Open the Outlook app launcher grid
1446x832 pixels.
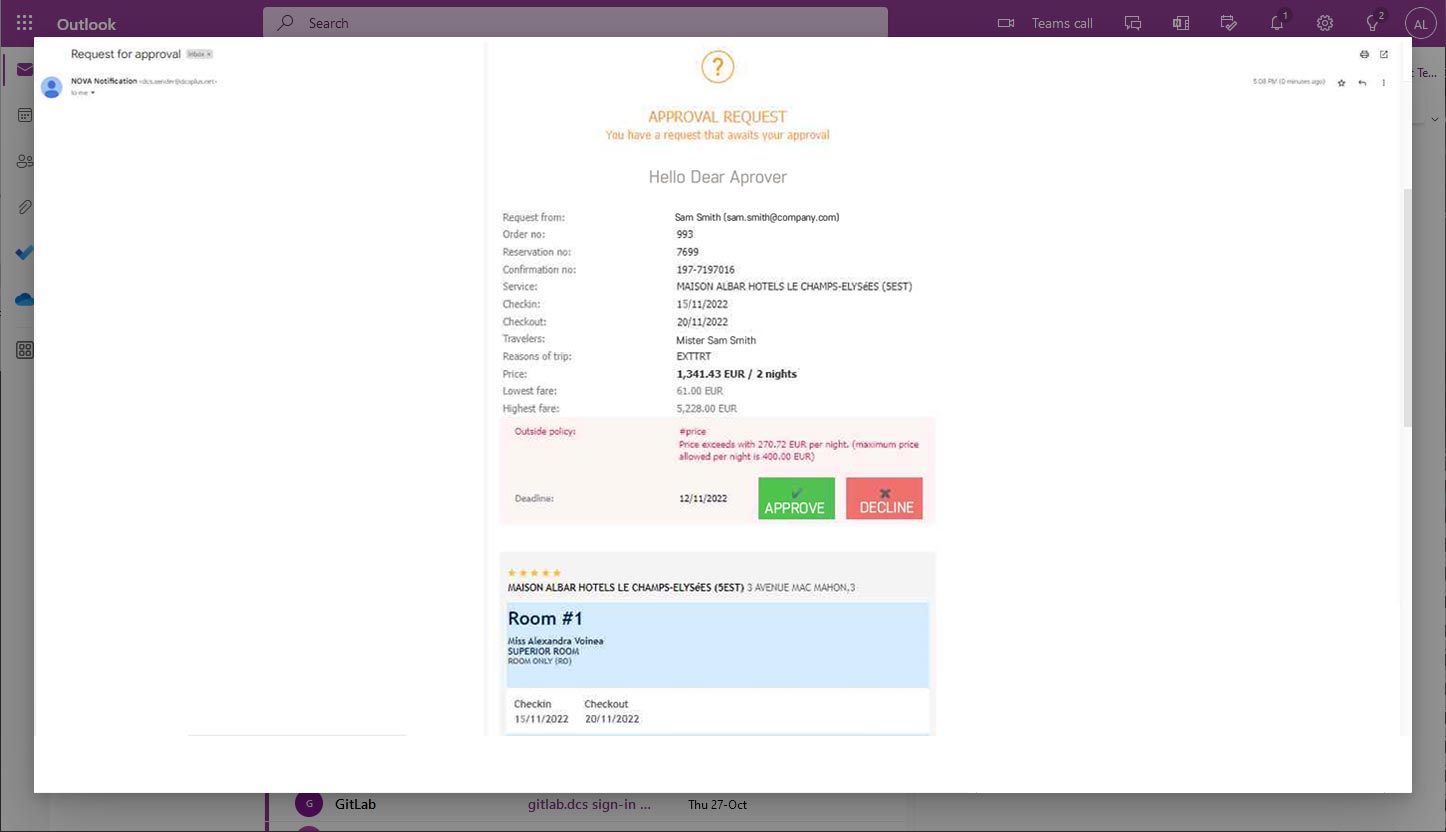[24, 23]
